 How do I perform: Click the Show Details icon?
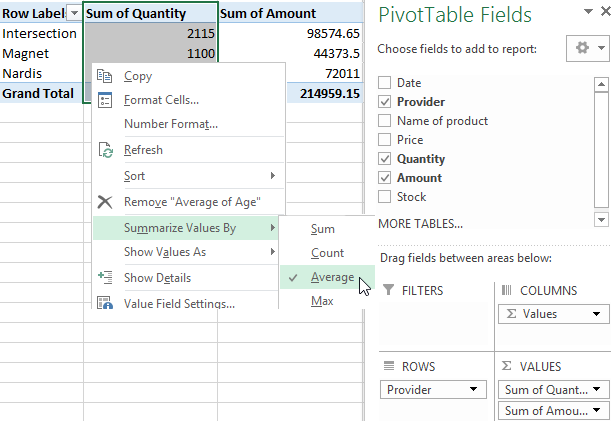click(x=105, y=278)
